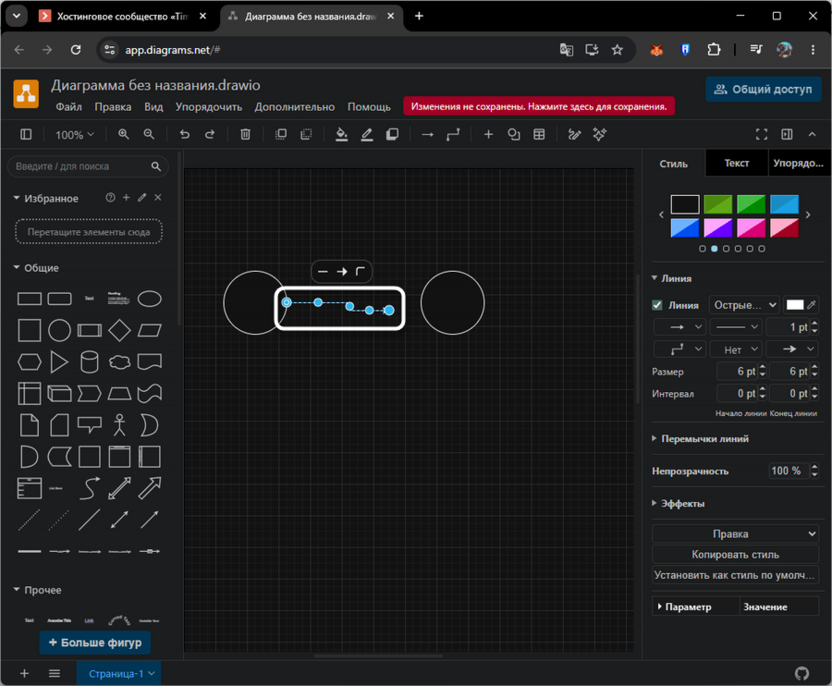
Task: Toggle fullscreen mode icon
Action: coord(761,135)
